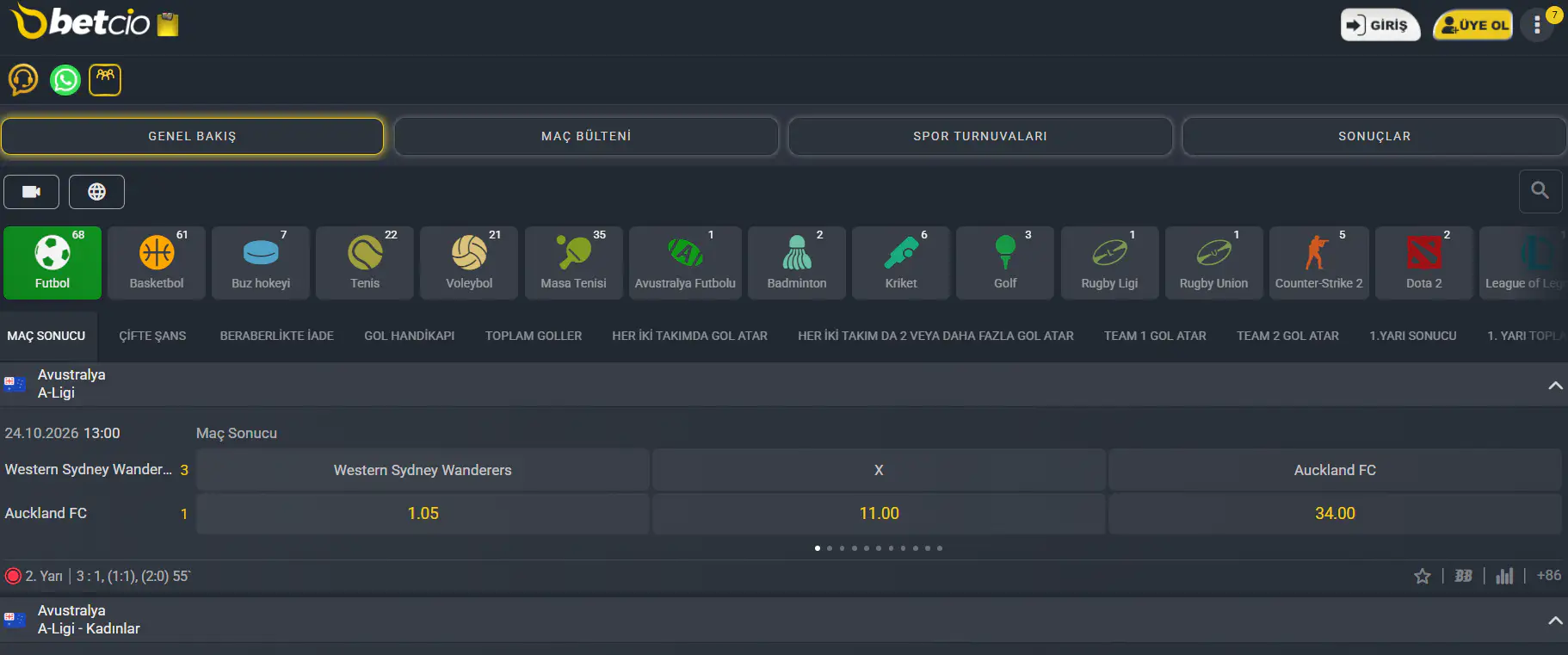Pick the draw odds 11.00
Viewport: 1568px width, 655px height.
[879, 513]
